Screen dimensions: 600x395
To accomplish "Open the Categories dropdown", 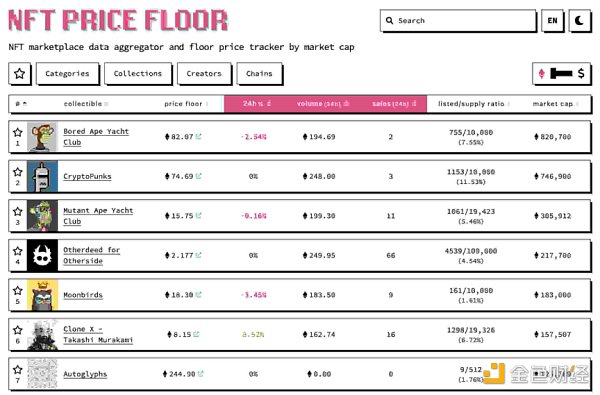I will 67,73.
